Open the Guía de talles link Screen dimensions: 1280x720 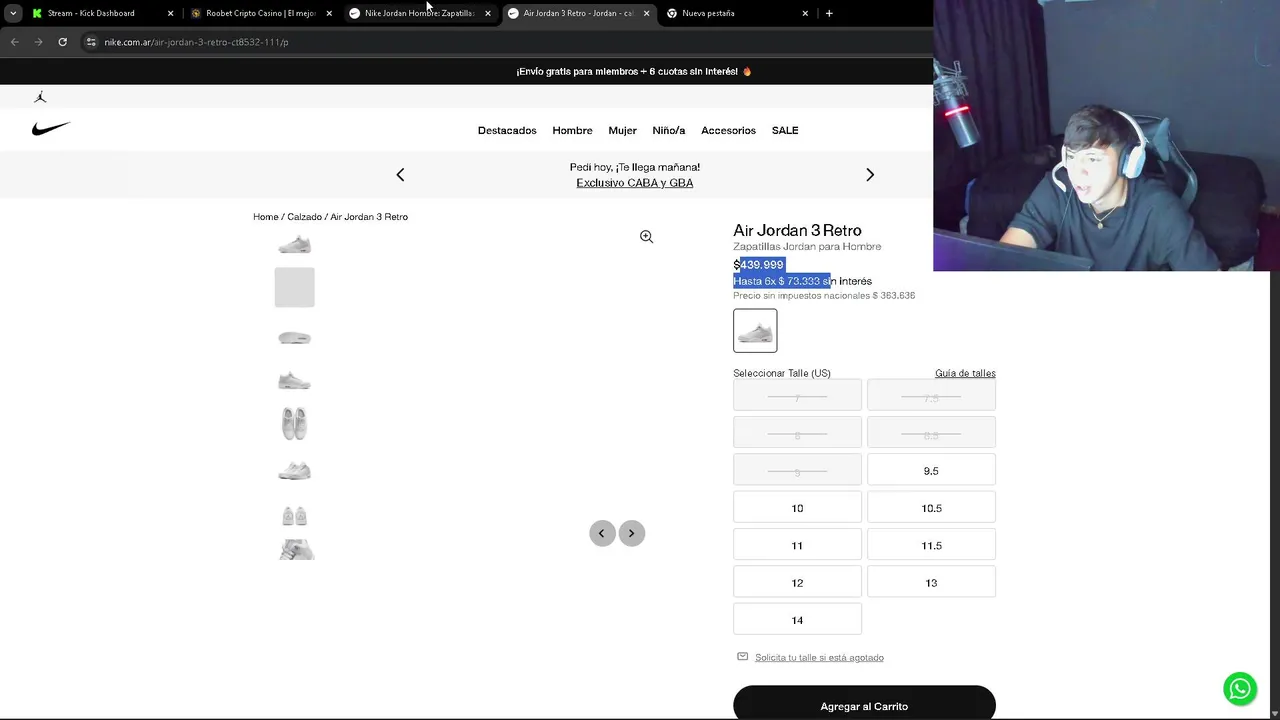tap(965, 373)
